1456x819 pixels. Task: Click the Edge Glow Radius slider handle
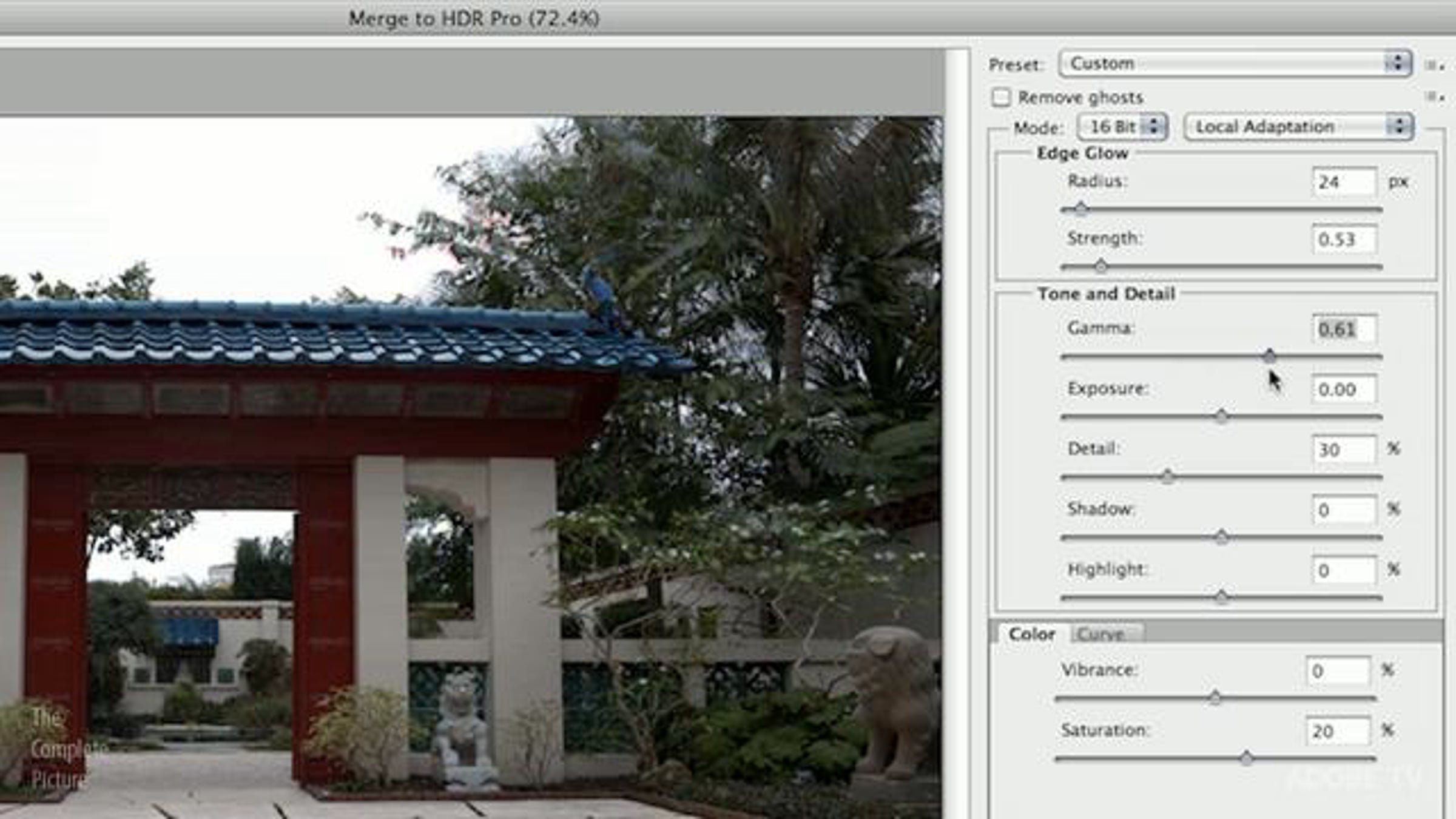coord(1080,209)
